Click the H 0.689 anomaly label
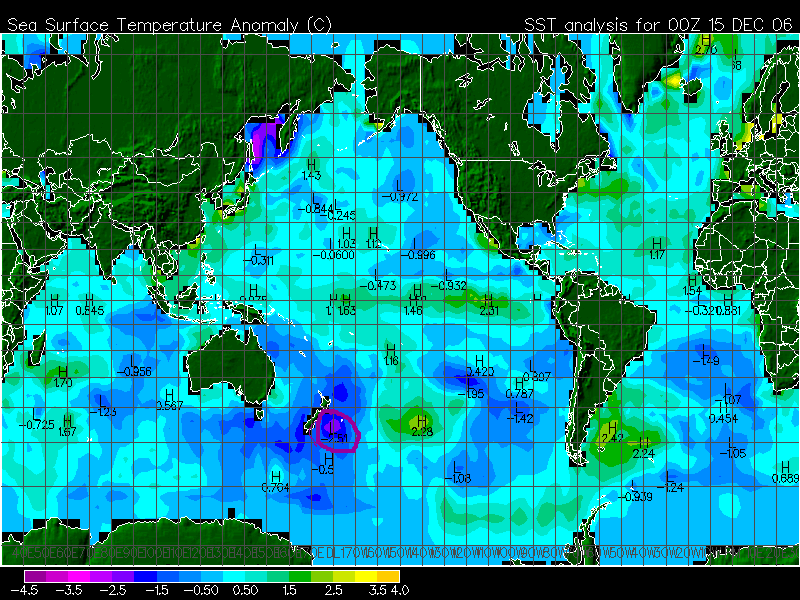The image size is (800, 600). (785, 472)
